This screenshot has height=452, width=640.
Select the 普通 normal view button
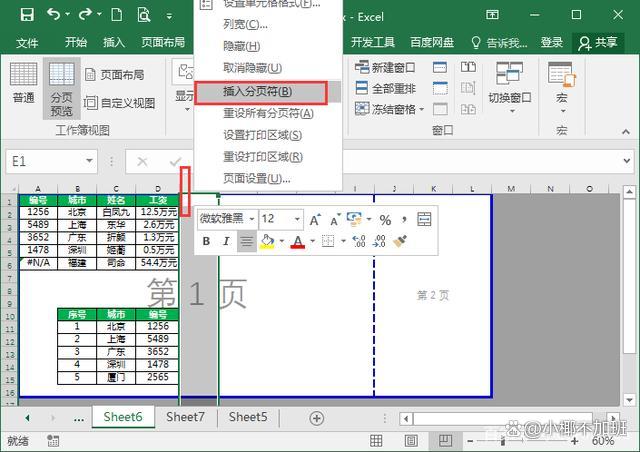tap(23, 82)
